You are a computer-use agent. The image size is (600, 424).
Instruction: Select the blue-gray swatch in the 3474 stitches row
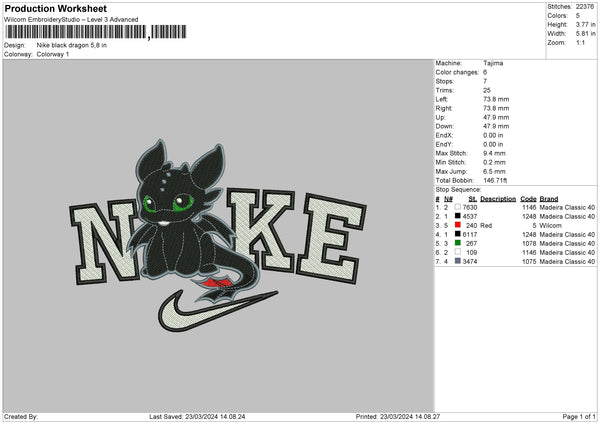pos(457,261)
